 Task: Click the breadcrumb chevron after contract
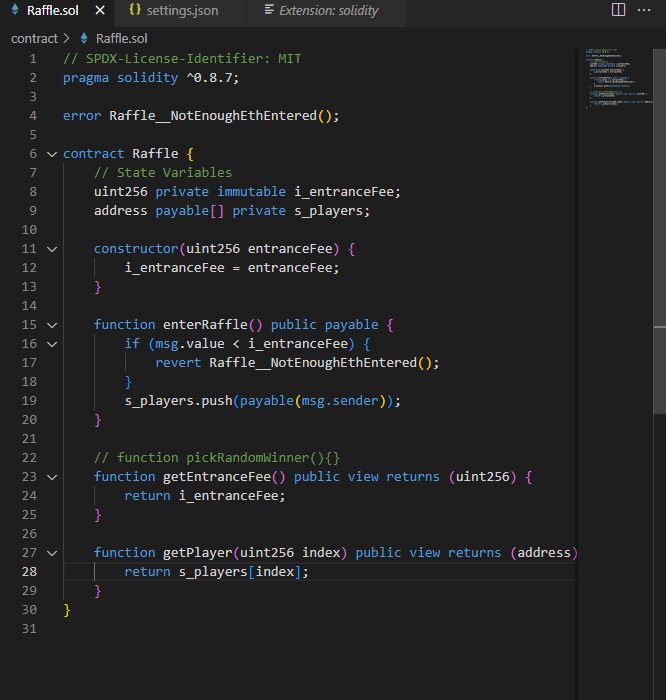click(67, 39)
